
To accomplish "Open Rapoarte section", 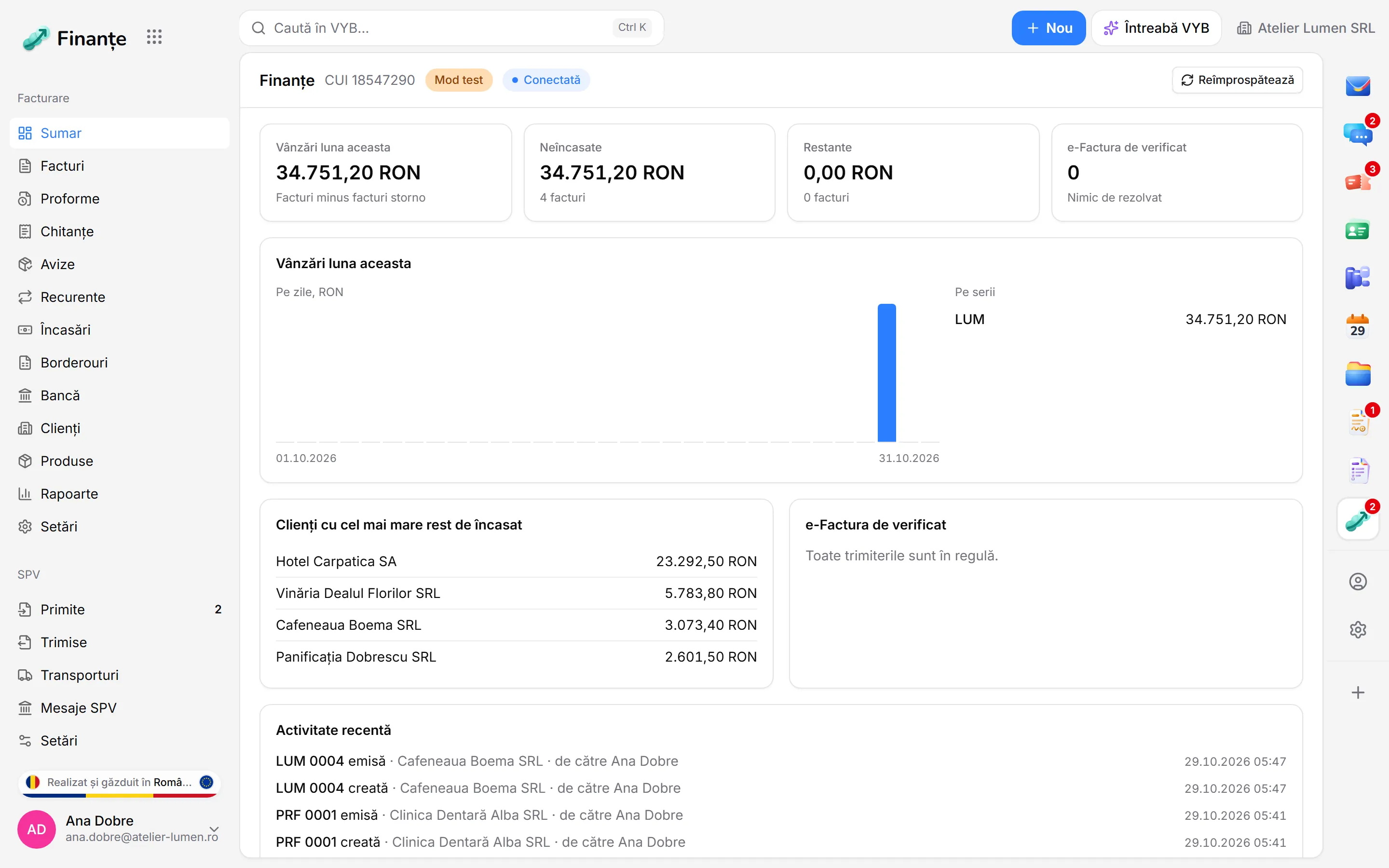I will point(120,494).
